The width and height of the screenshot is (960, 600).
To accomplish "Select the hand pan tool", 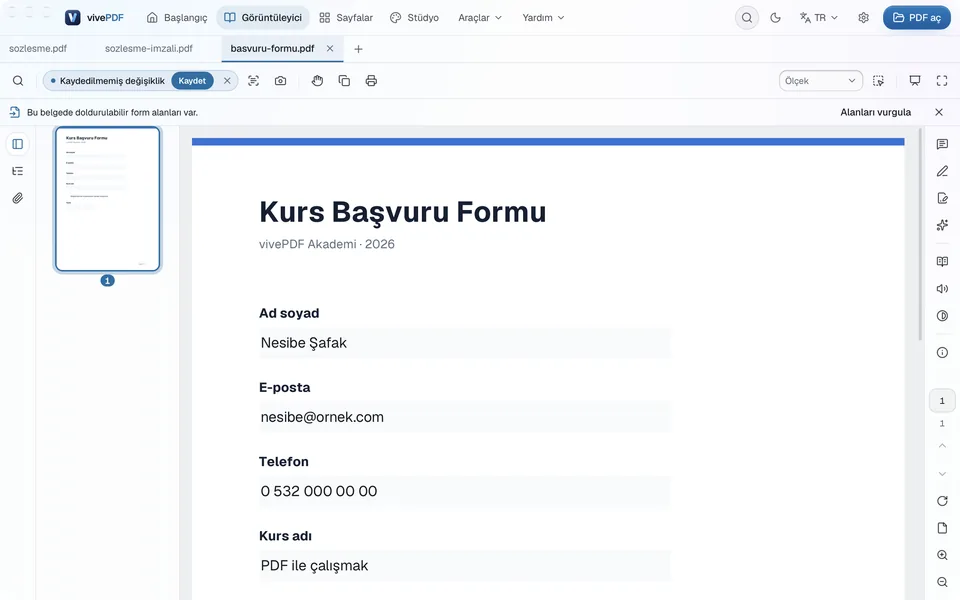I will pos(317,81).
